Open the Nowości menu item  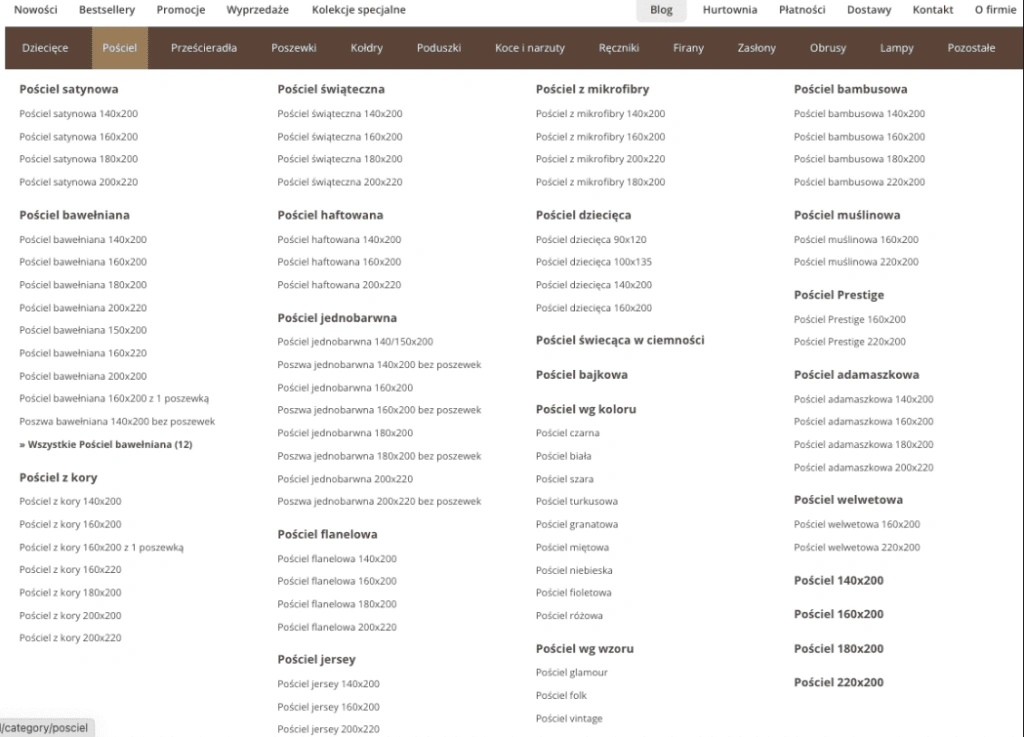tap(36, 10)
